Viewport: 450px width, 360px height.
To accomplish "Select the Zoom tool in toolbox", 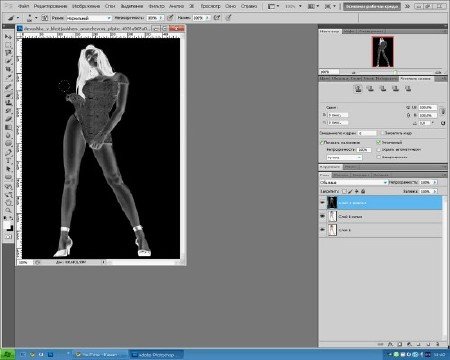I will coord(8,210).
